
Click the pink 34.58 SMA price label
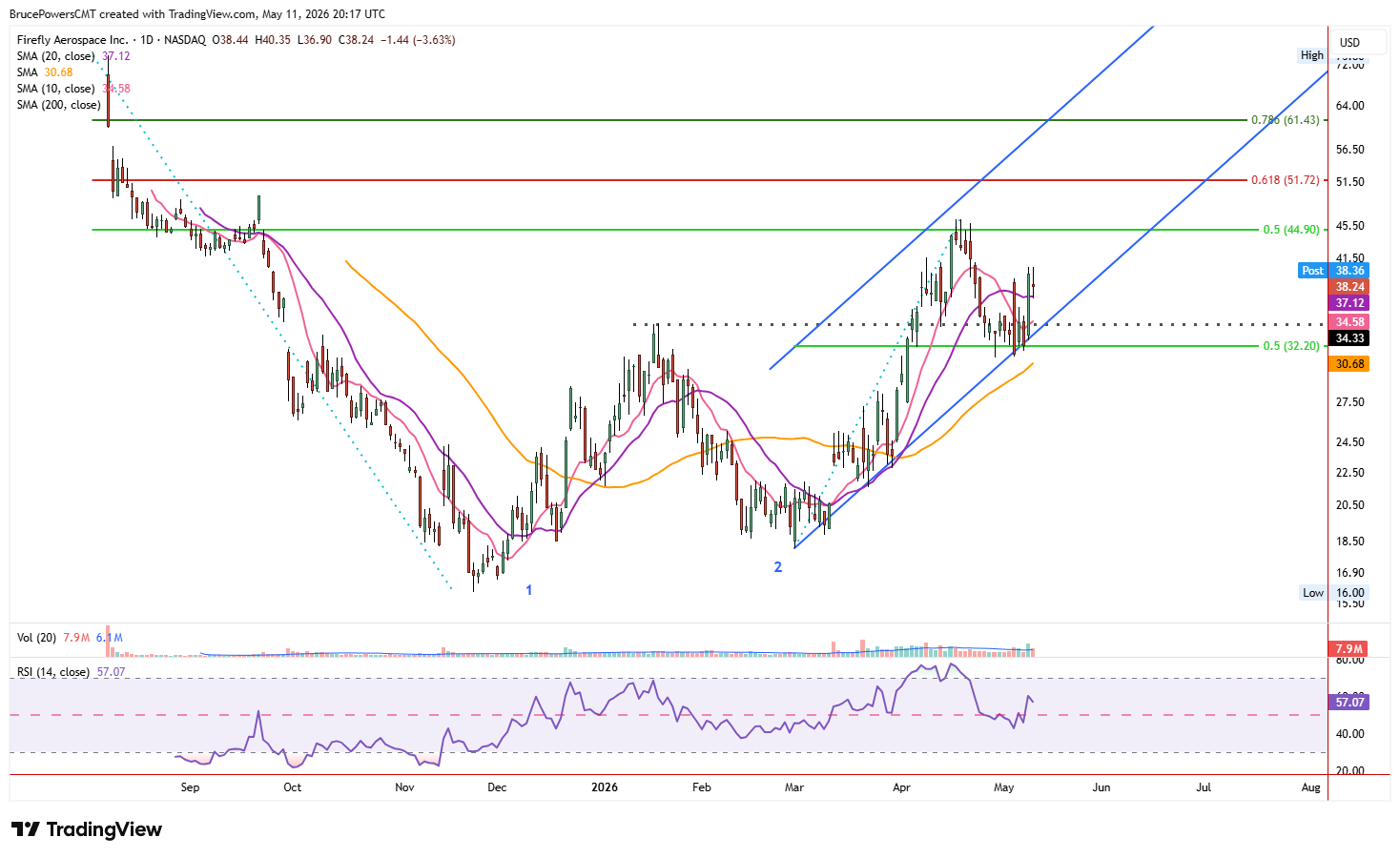click(1349, 322)
